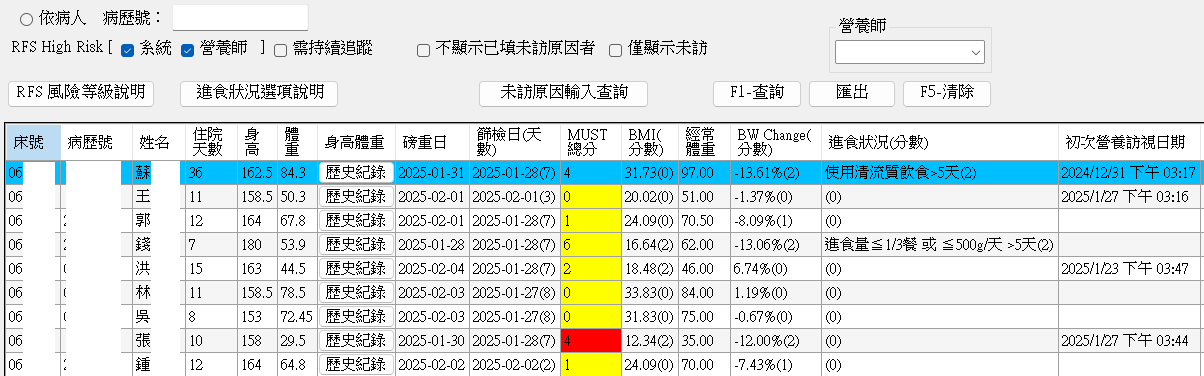Click BW change -13.61%(2)

tap(775, 172)
